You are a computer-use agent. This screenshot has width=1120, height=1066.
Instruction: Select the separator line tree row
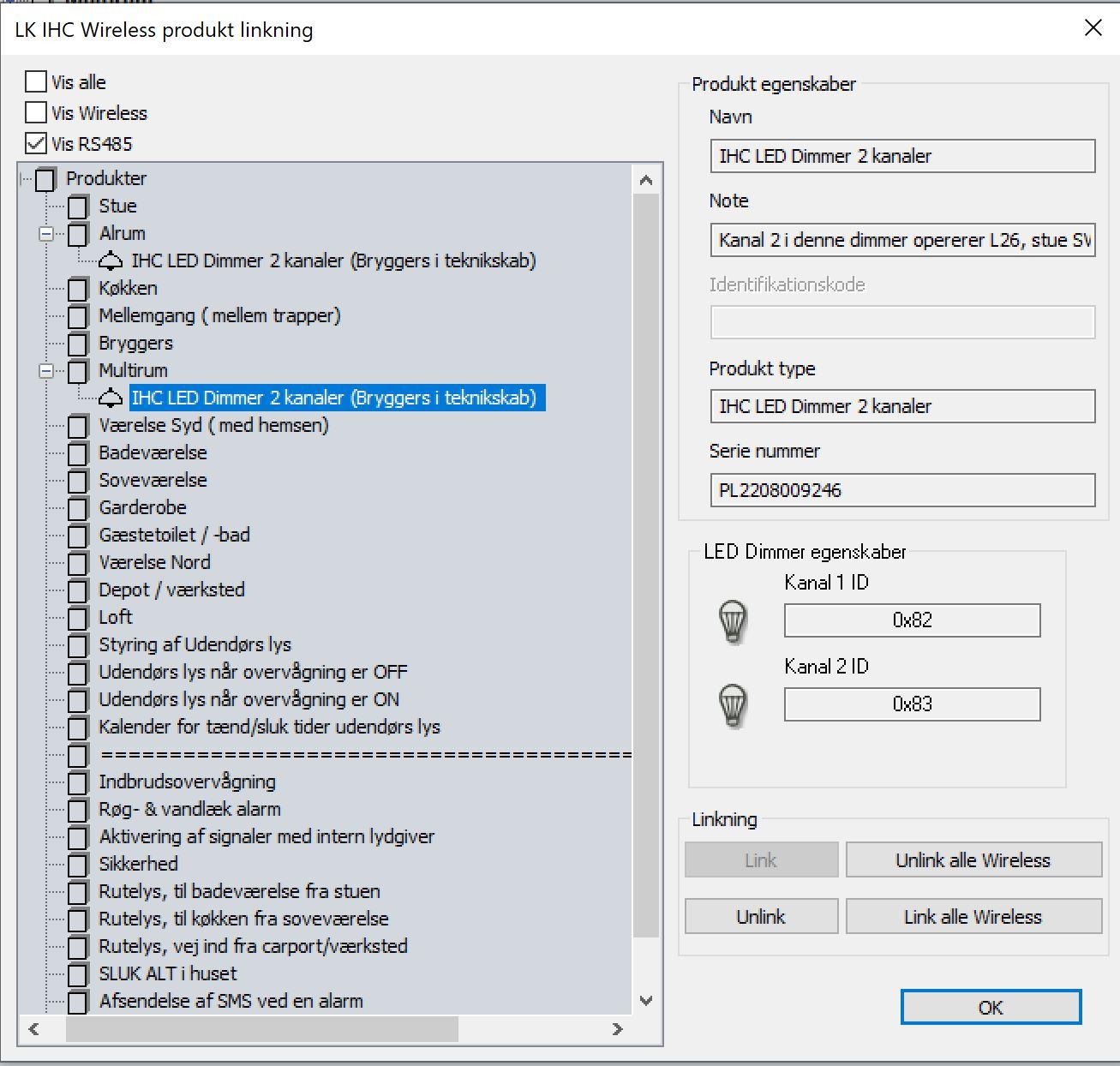click(366, 755)
